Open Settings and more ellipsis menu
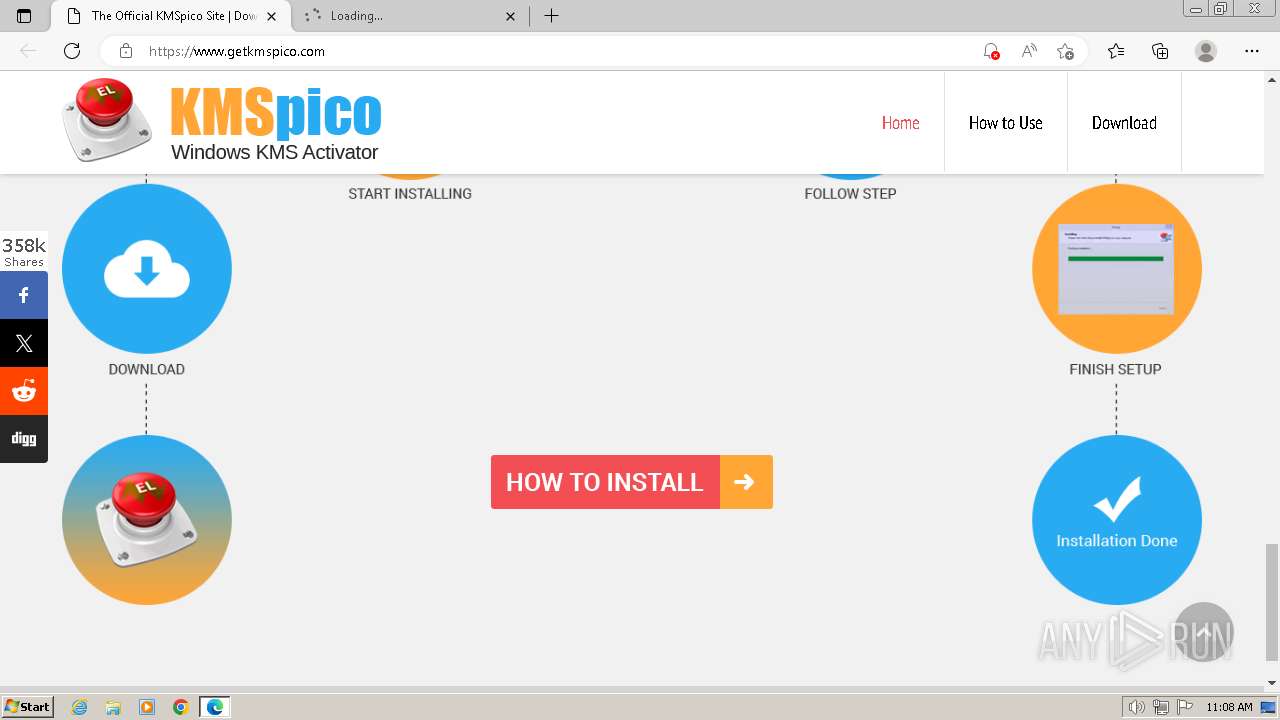Screen dimensions: 1280x720 1252,51
